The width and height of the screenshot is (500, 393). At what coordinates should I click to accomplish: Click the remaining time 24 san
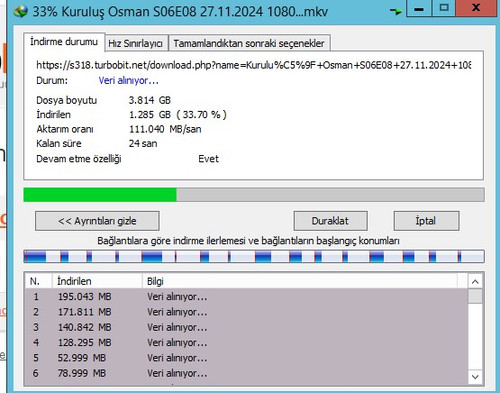pos(143,143)
